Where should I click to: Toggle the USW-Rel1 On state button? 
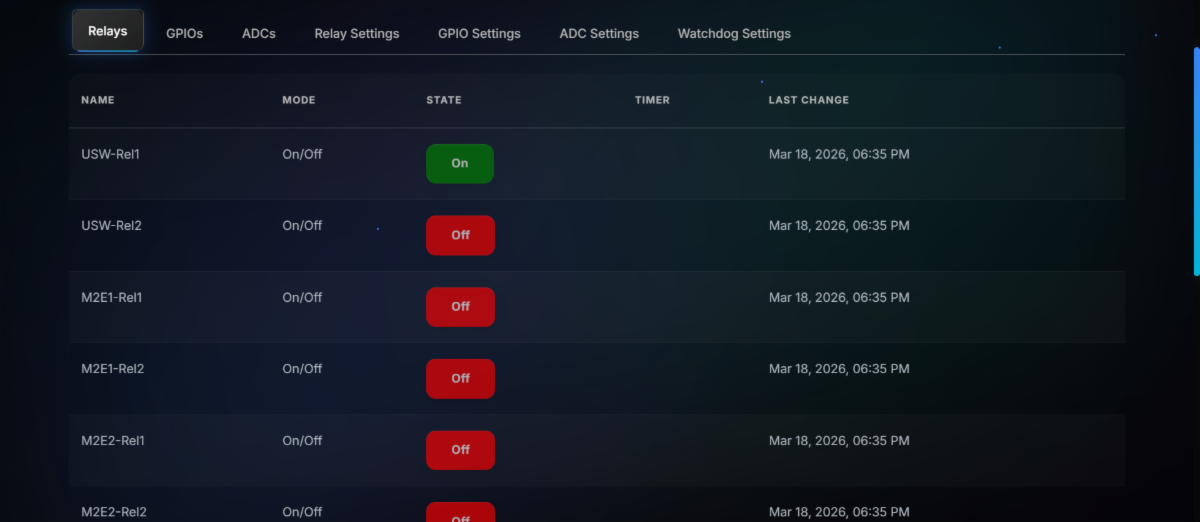point(460,163)
